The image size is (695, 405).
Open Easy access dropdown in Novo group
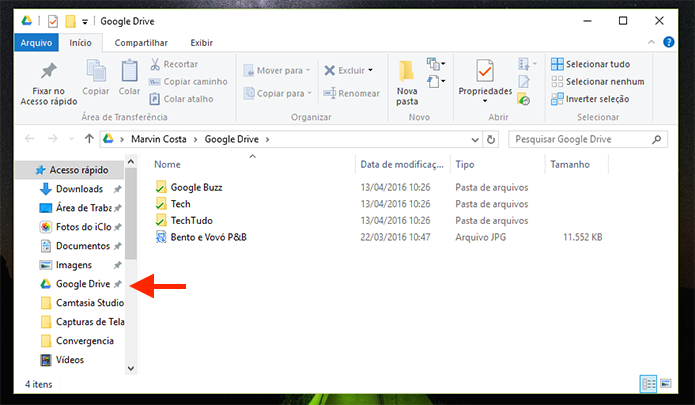pyautogui.click(x=436, y=82)
